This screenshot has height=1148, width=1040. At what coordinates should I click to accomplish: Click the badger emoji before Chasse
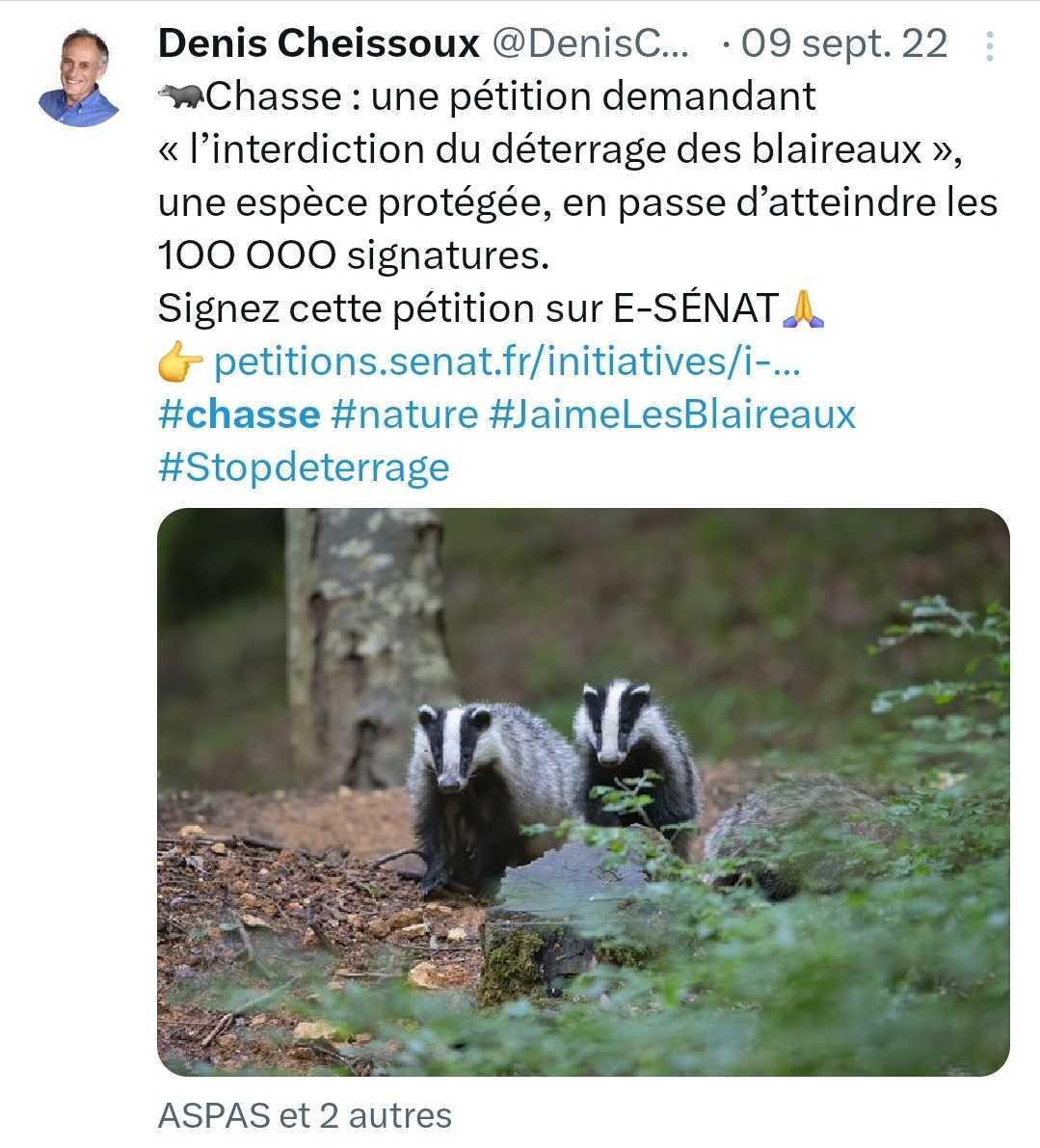(x=180, y=96)
